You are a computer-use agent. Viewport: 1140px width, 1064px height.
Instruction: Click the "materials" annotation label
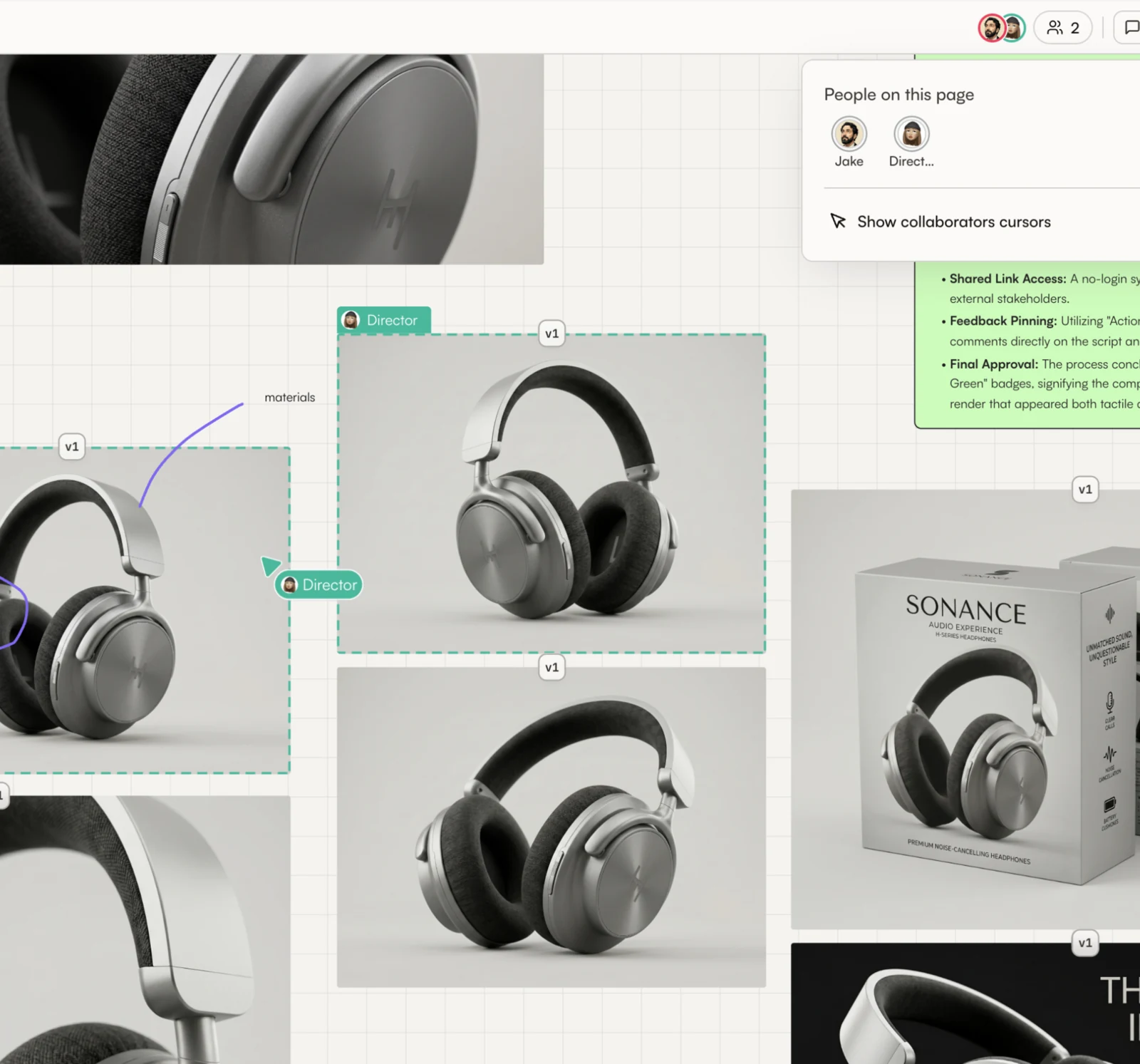(x=289, y=398)
